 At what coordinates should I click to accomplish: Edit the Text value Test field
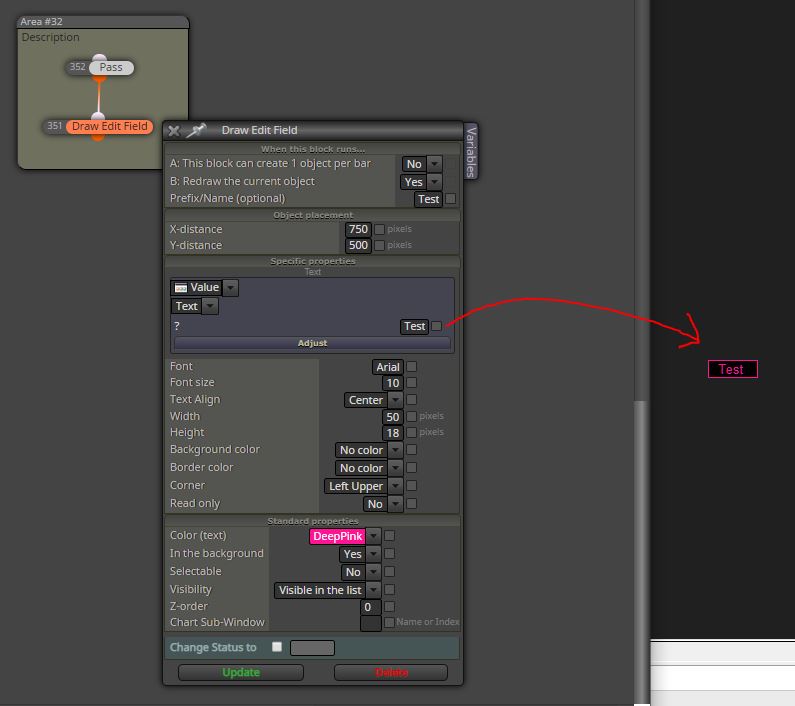(414, 326)
